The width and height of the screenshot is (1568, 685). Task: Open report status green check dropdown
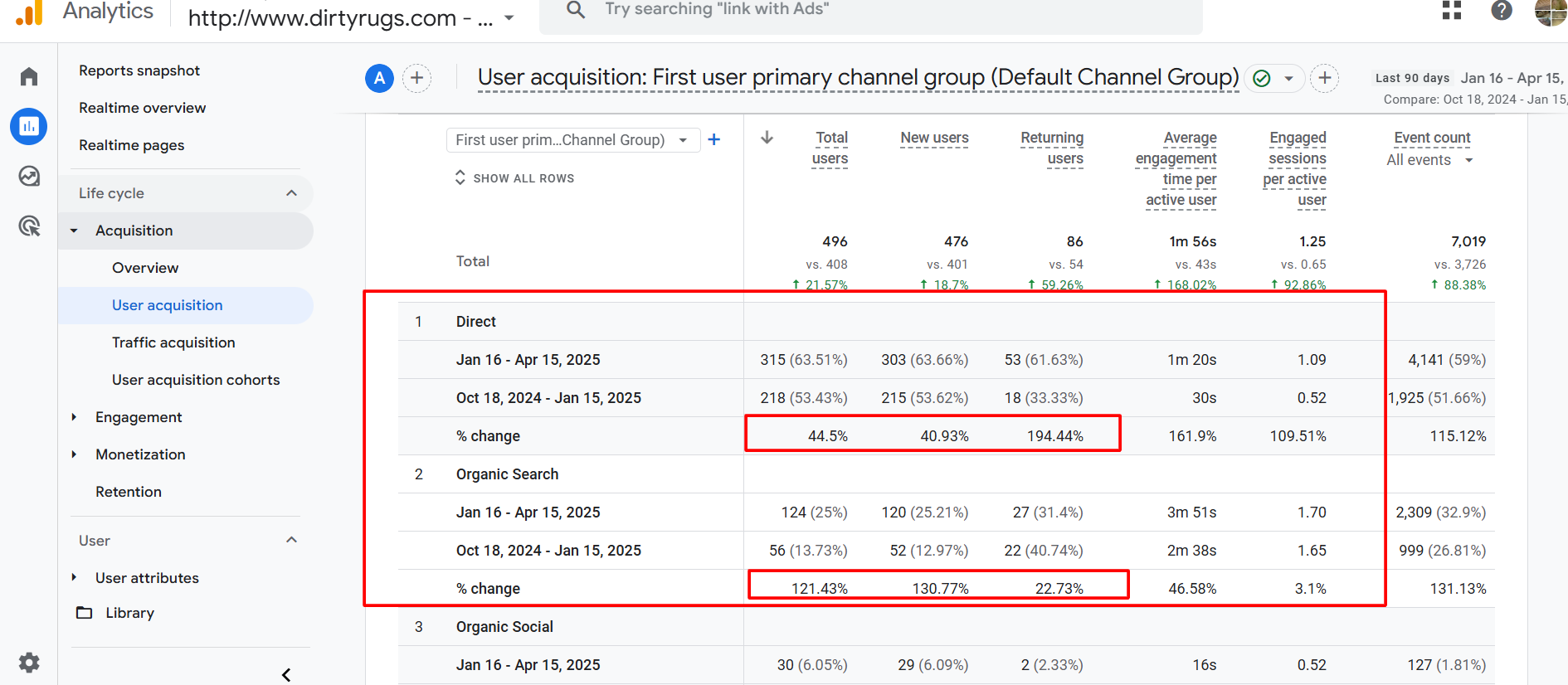(1274, 78)
